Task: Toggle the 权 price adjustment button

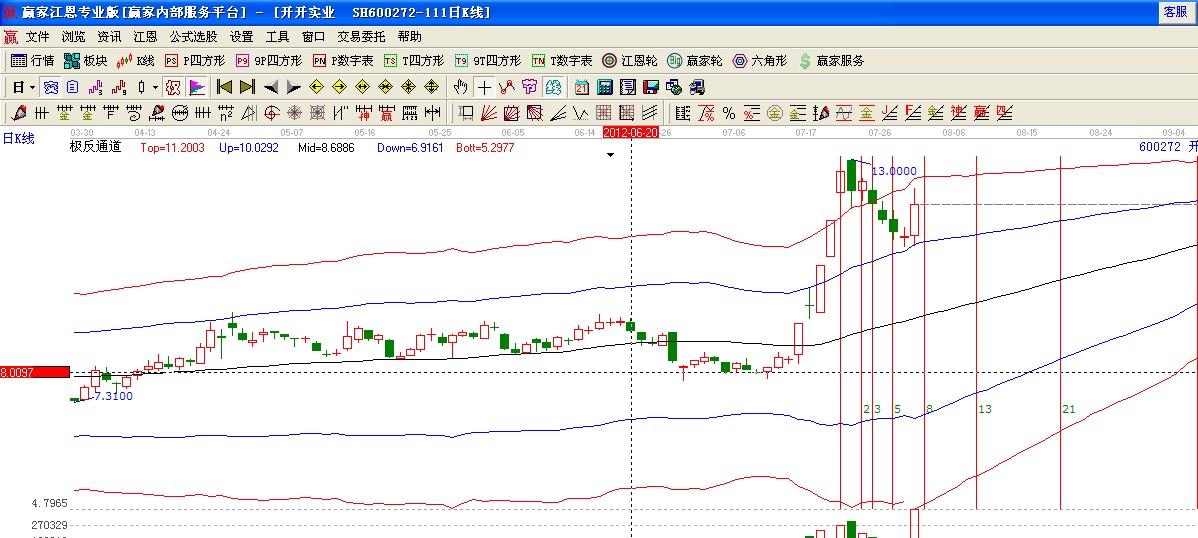Action: pyautogui.click(x=173, y=87)
